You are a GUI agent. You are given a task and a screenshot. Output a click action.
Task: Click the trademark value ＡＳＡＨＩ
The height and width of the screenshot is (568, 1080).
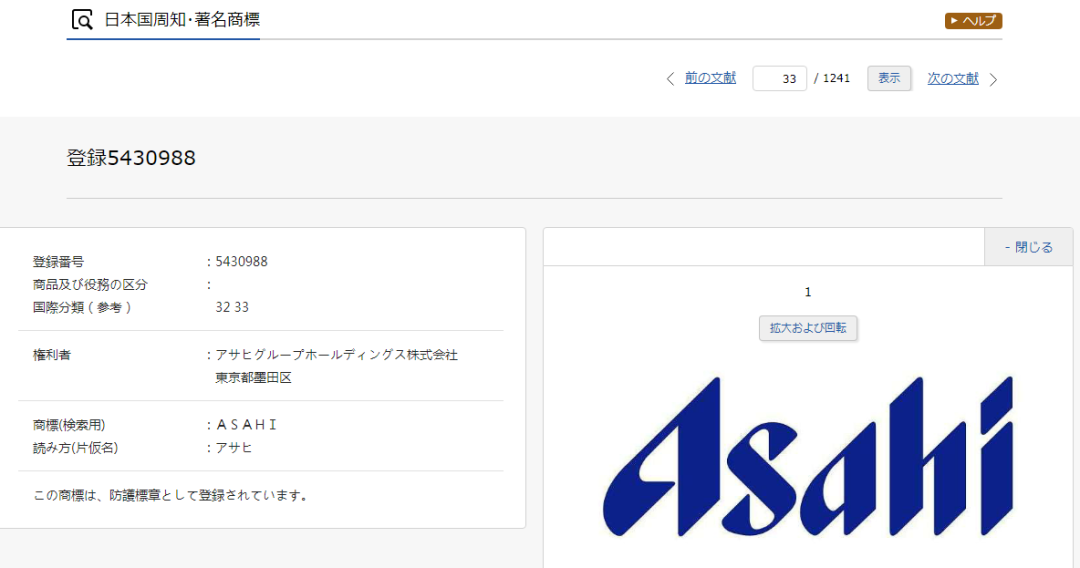[x=246, y=425]
